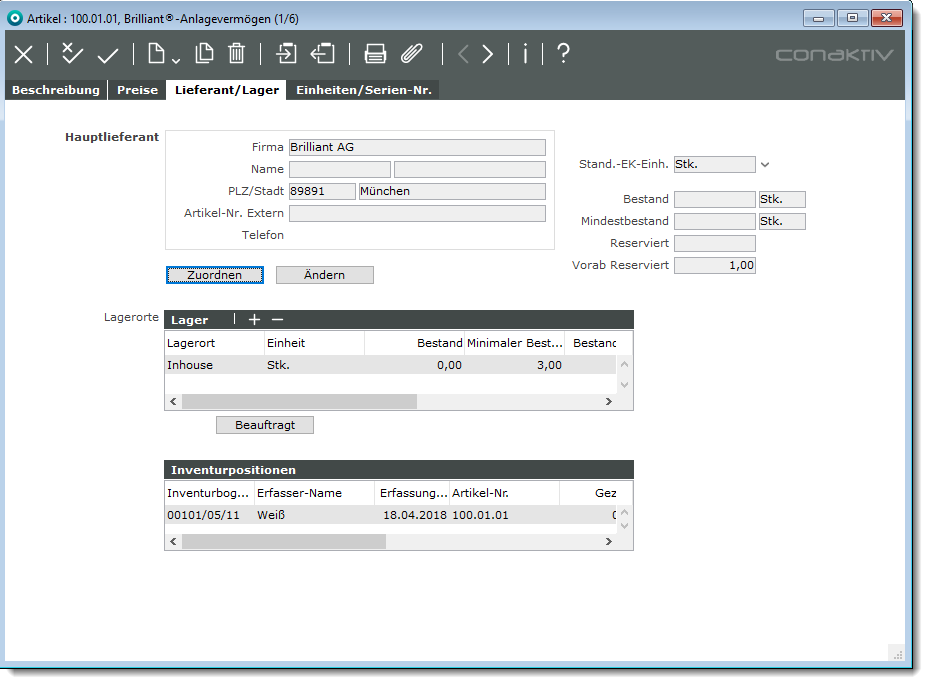Open attachments with the paperclip icon
Viewport: 928px width, 684px height.
(412, 55)
